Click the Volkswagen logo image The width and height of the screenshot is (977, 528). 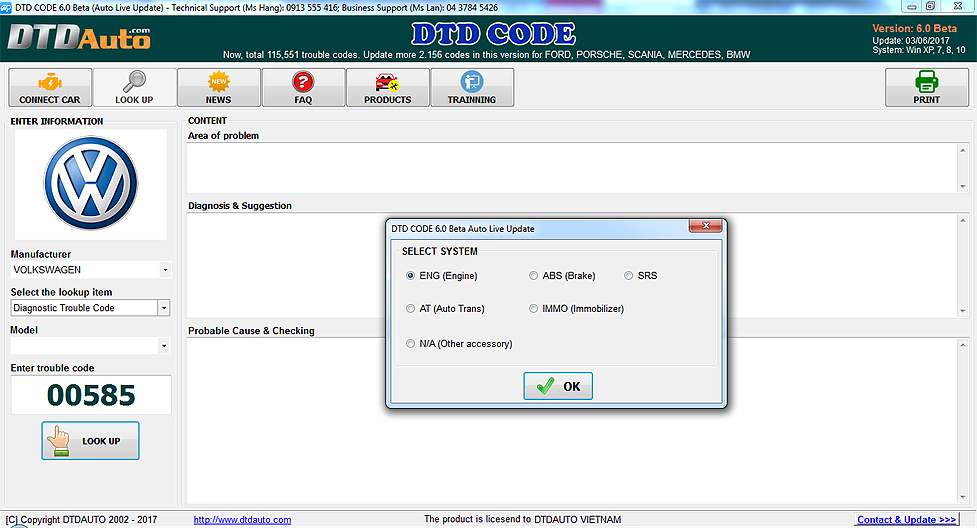point(91,183)
